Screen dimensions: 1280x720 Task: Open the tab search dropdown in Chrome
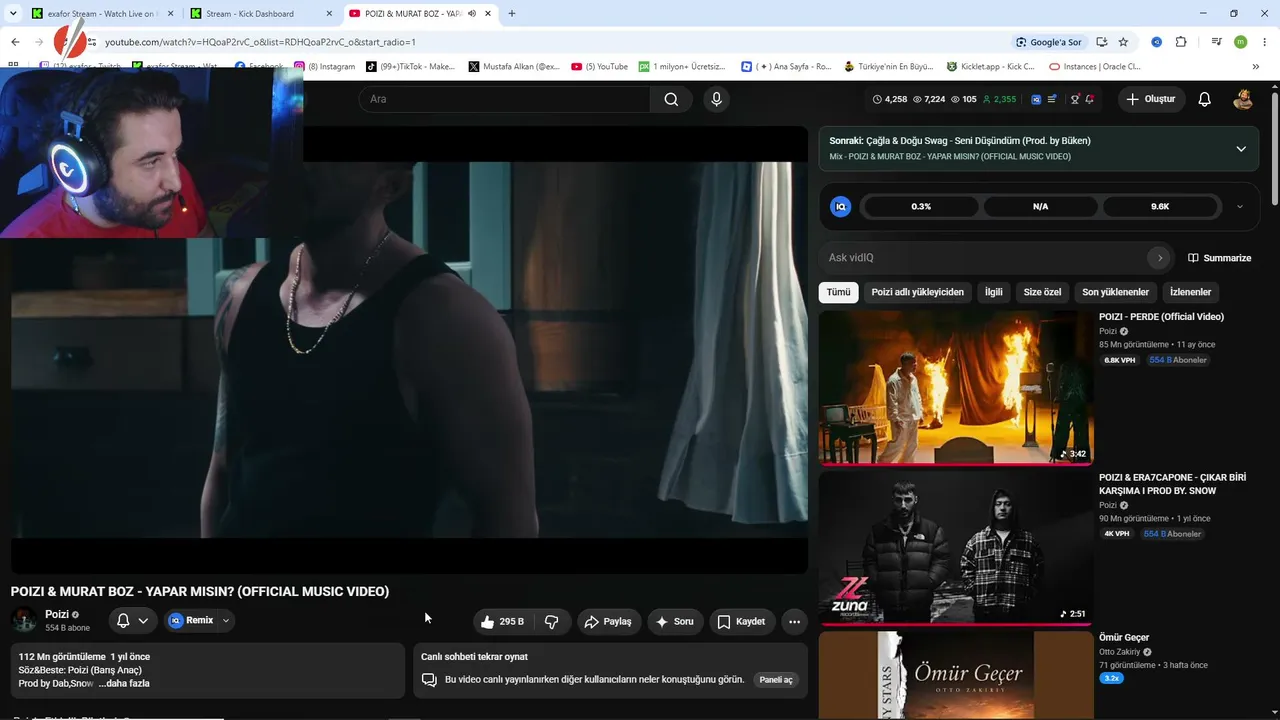pos(13,14)
